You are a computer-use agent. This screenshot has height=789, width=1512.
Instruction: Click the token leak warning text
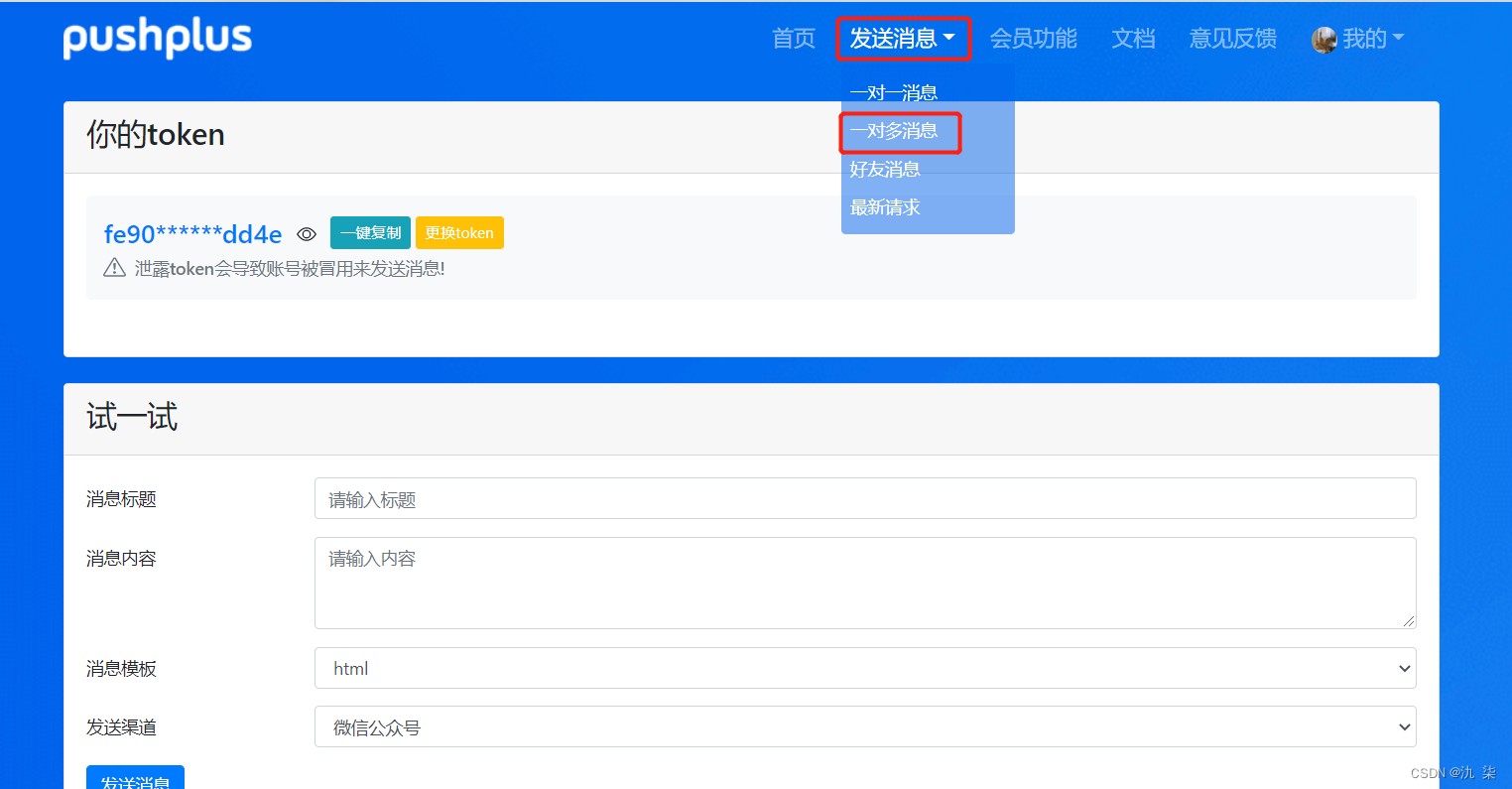[x=290, y=269]
